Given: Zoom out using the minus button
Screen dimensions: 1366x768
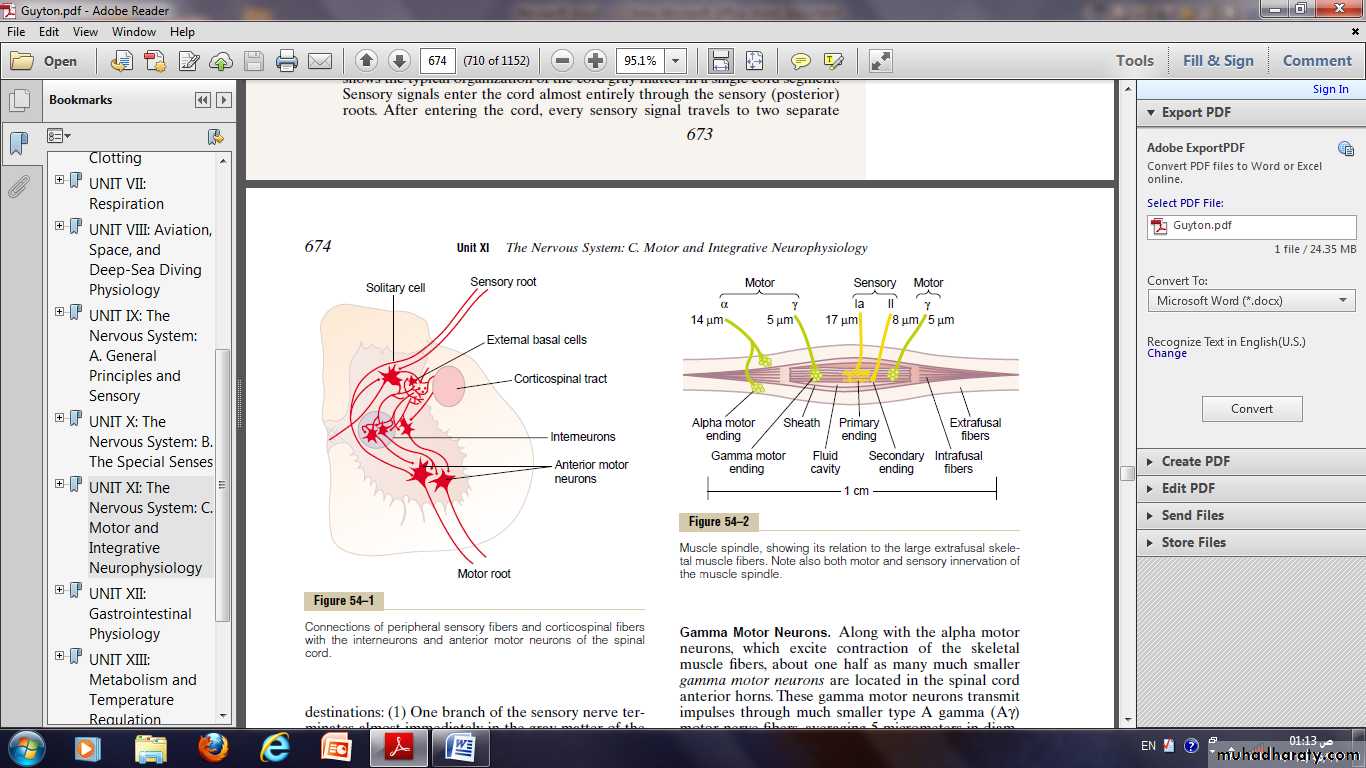Looking at the screenshot, I should (563, 61).
